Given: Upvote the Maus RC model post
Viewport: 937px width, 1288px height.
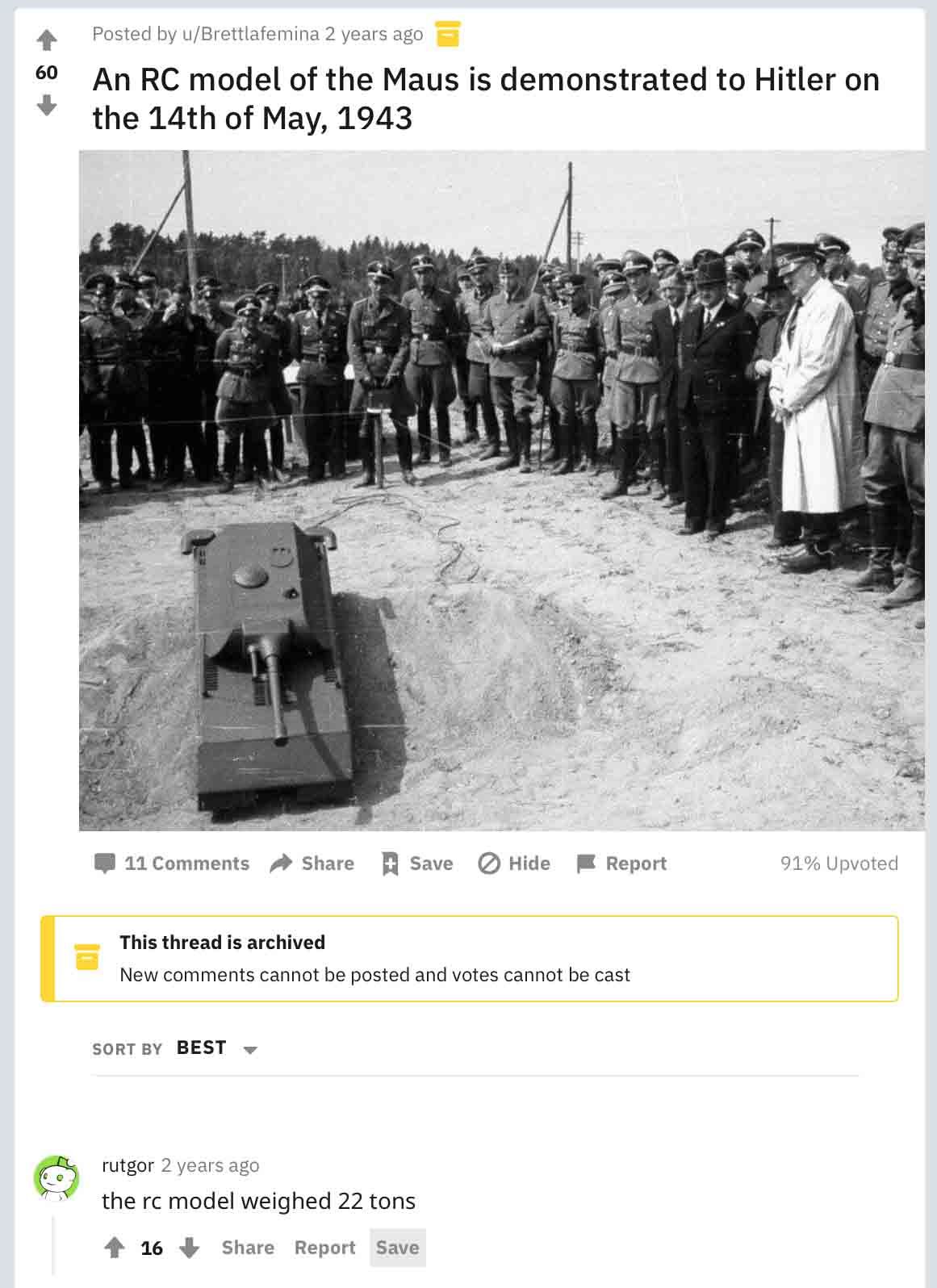Looking at the screenshot, I should [47, 40].
